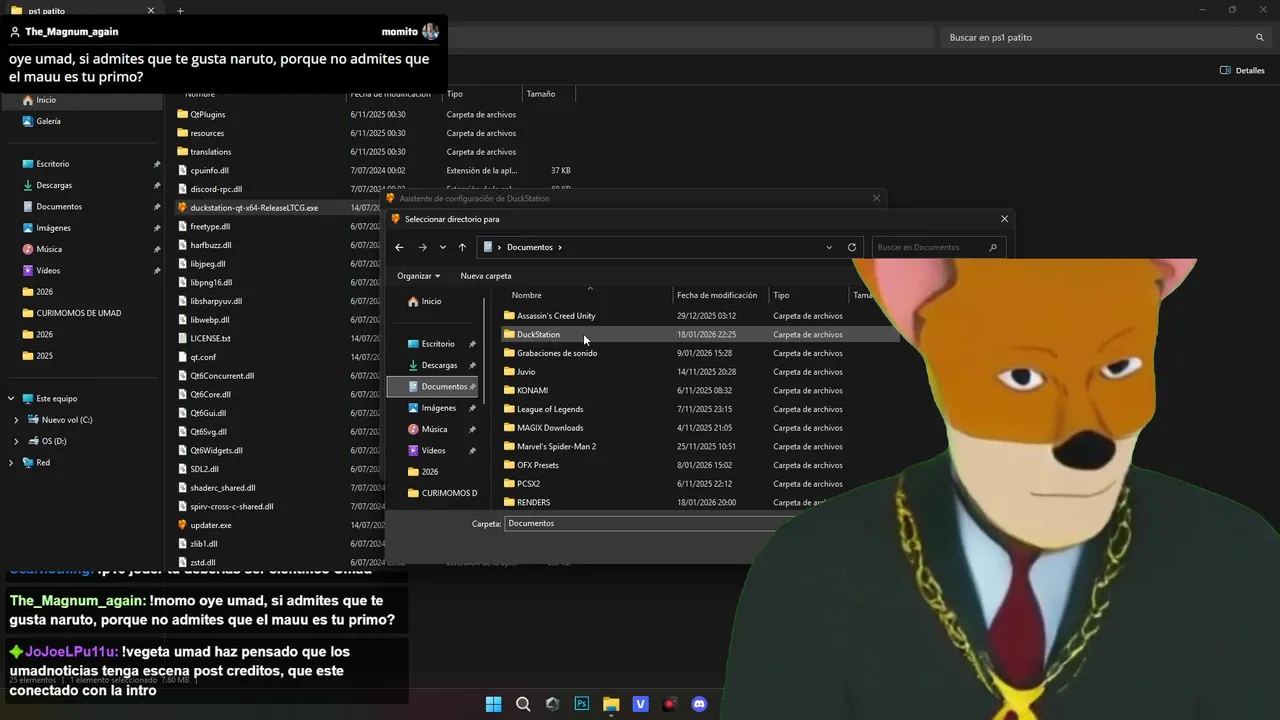Click Buscar en ps1 patito search box
Screen dimensions: 1280x720
1105,37
